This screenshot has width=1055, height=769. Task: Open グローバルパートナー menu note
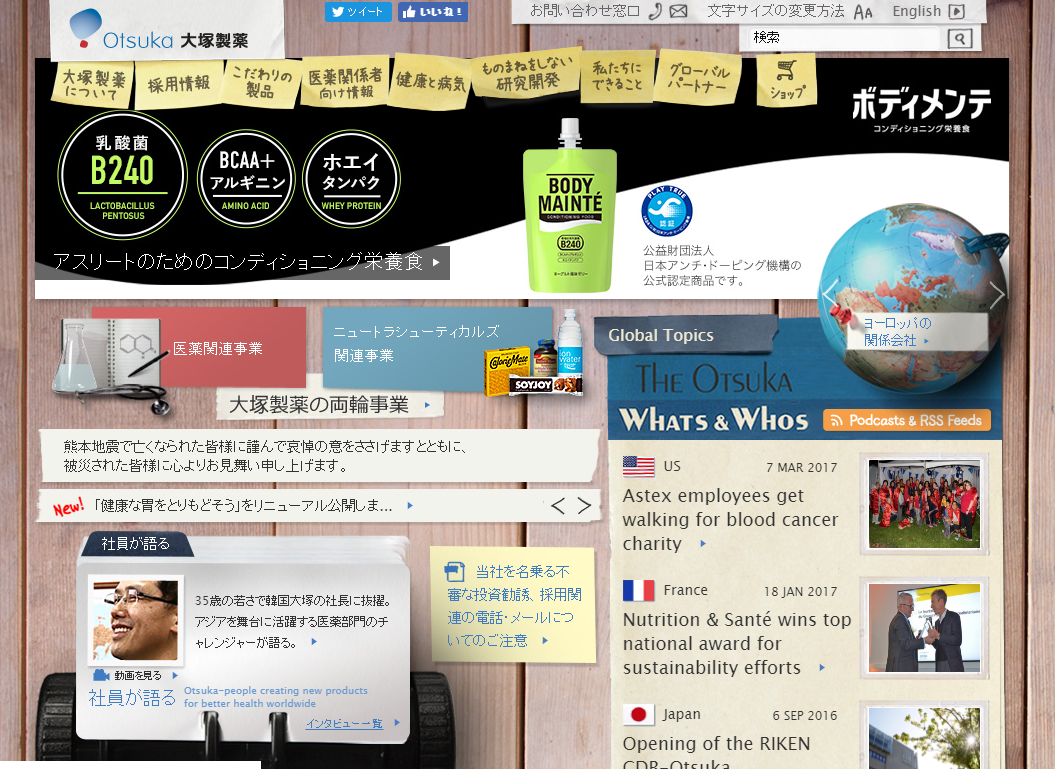coord(699,77)
